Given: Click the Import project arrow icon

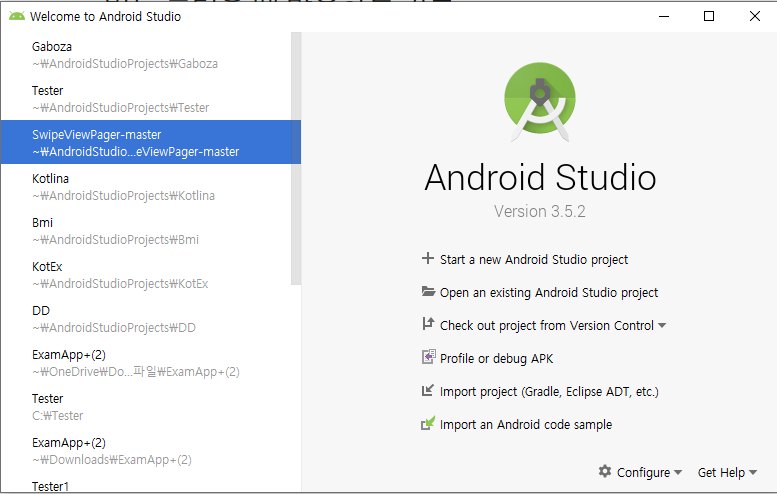Looking at the screenshot, I should coord(428,390).
